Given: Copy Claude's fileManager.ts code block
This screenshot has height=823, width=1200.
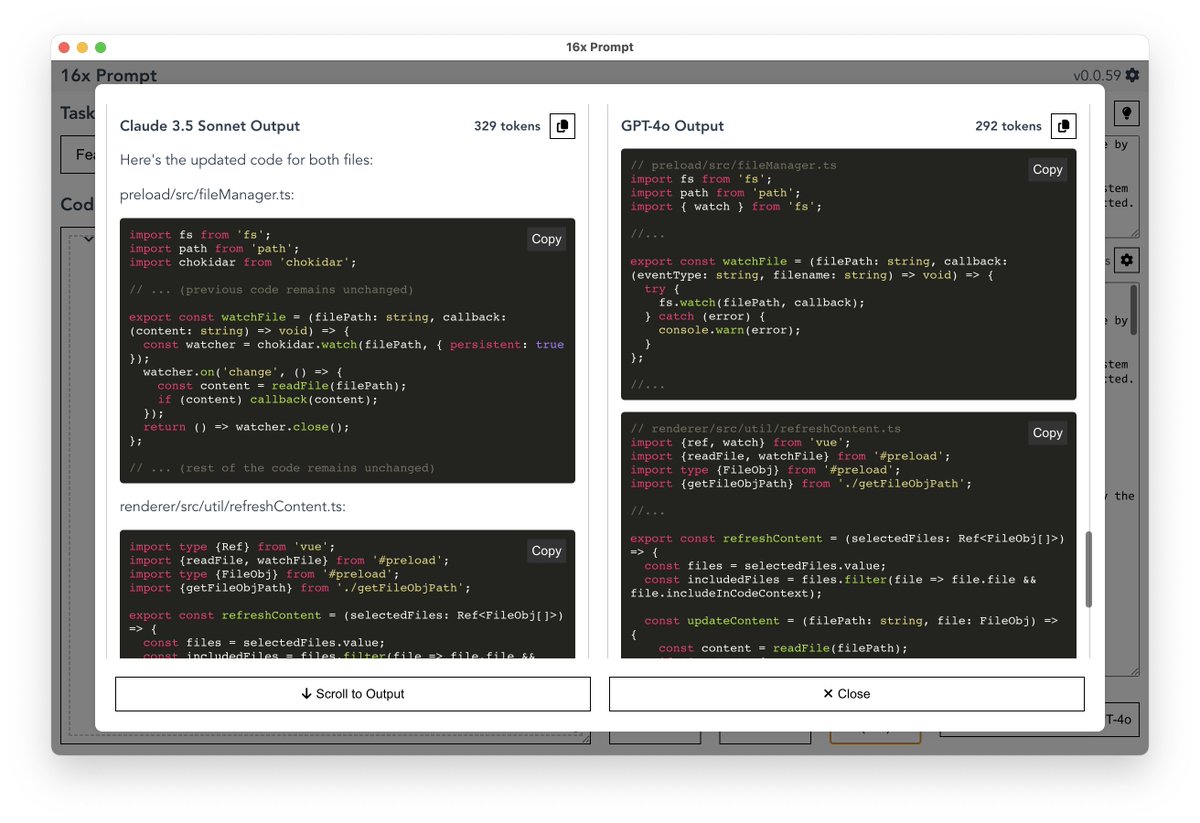Looking at the screenshot, I should 546,239.
